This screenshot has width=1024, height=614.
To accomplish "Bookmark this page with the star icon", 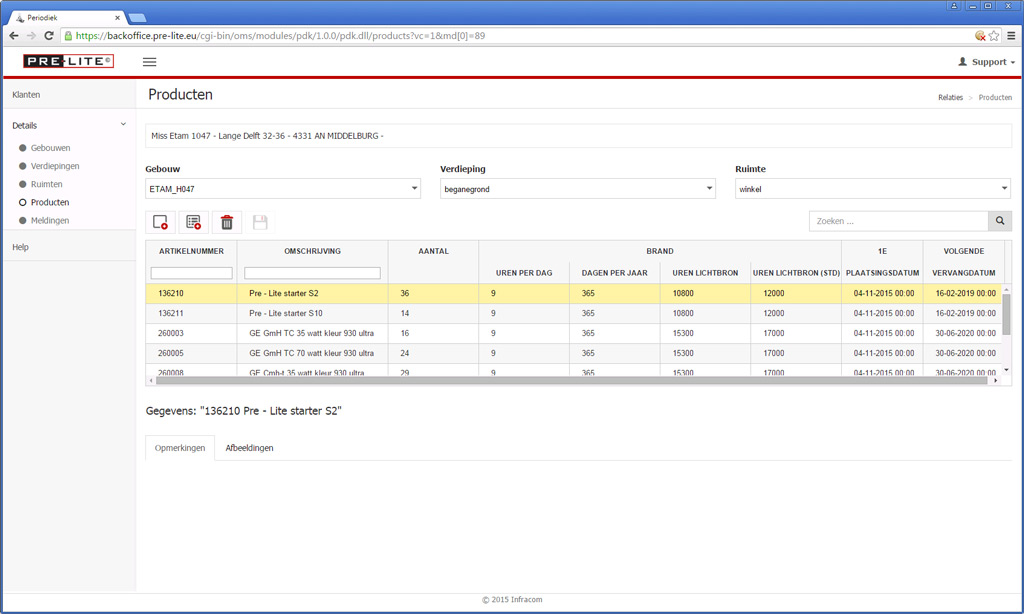I will 994,36.
